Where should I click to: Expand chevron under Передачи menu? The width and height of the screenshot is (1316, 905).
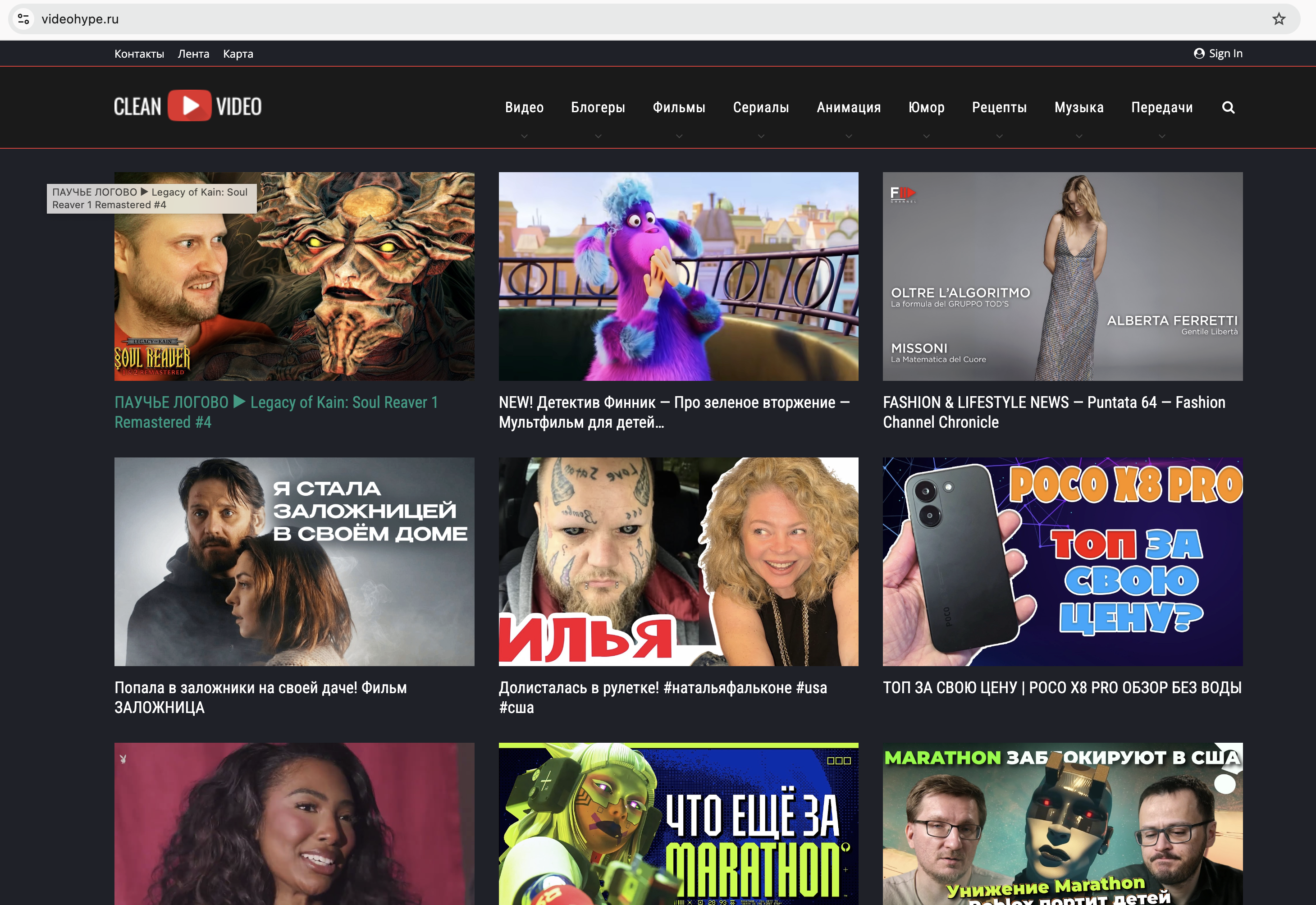coord(1161,136)
